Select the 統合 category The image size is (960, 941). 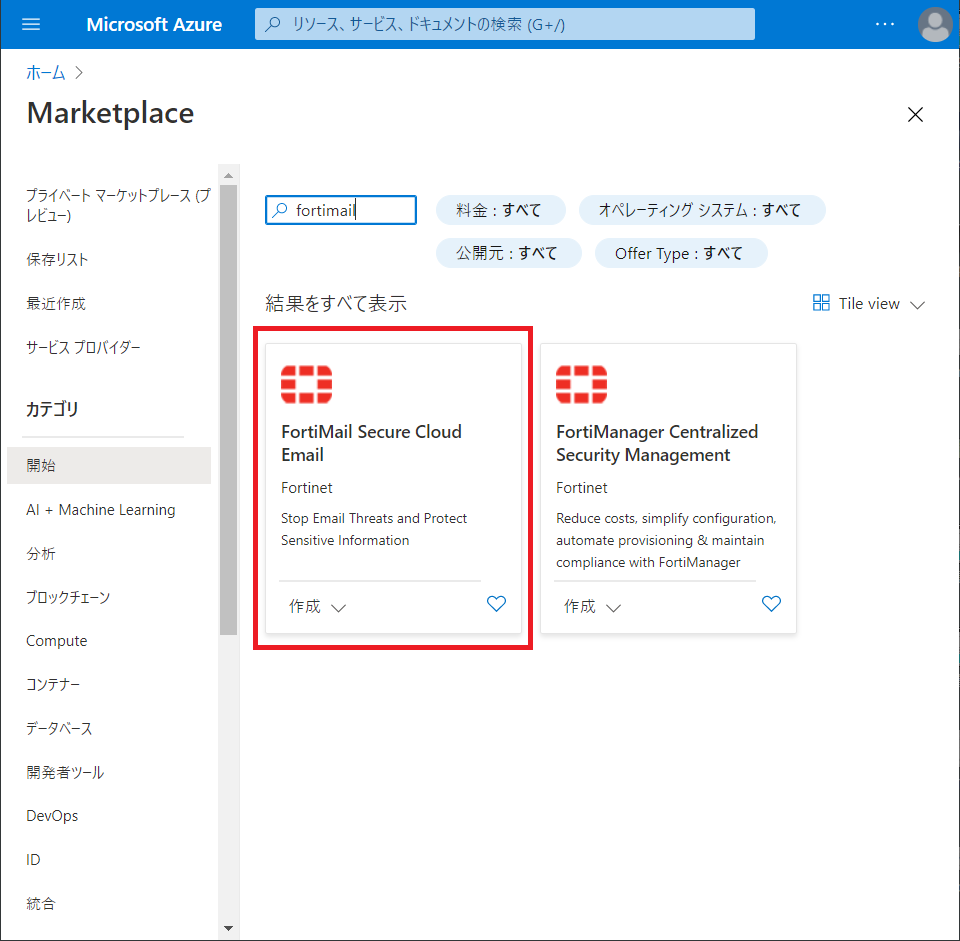click(40, 904)
